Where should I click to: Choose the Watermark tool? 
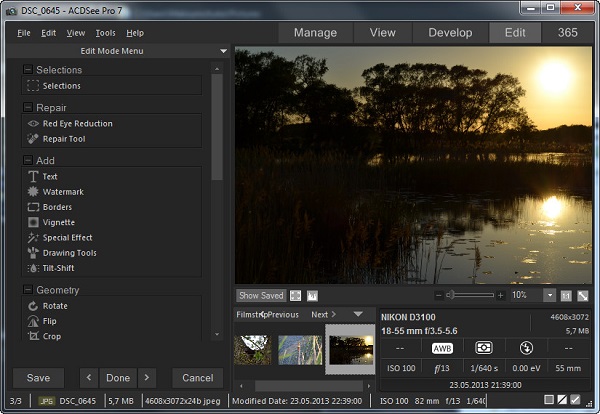click(62, 192)
